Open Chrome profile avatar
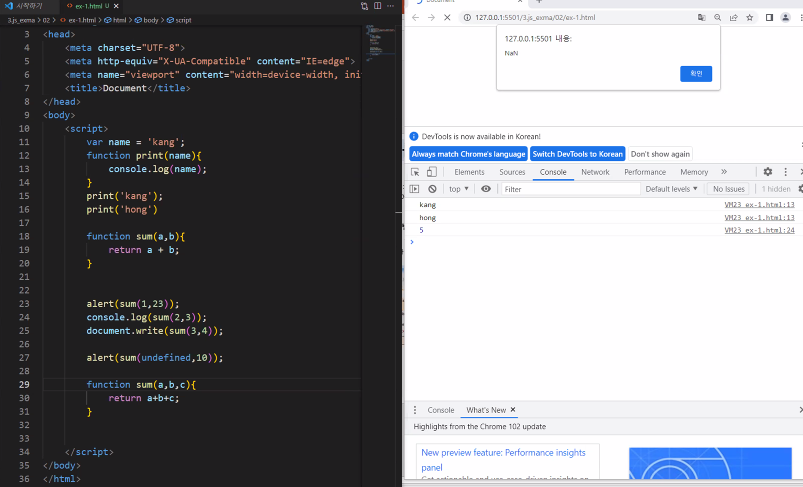This screenshot has width=803, height=487. (785, 17)
